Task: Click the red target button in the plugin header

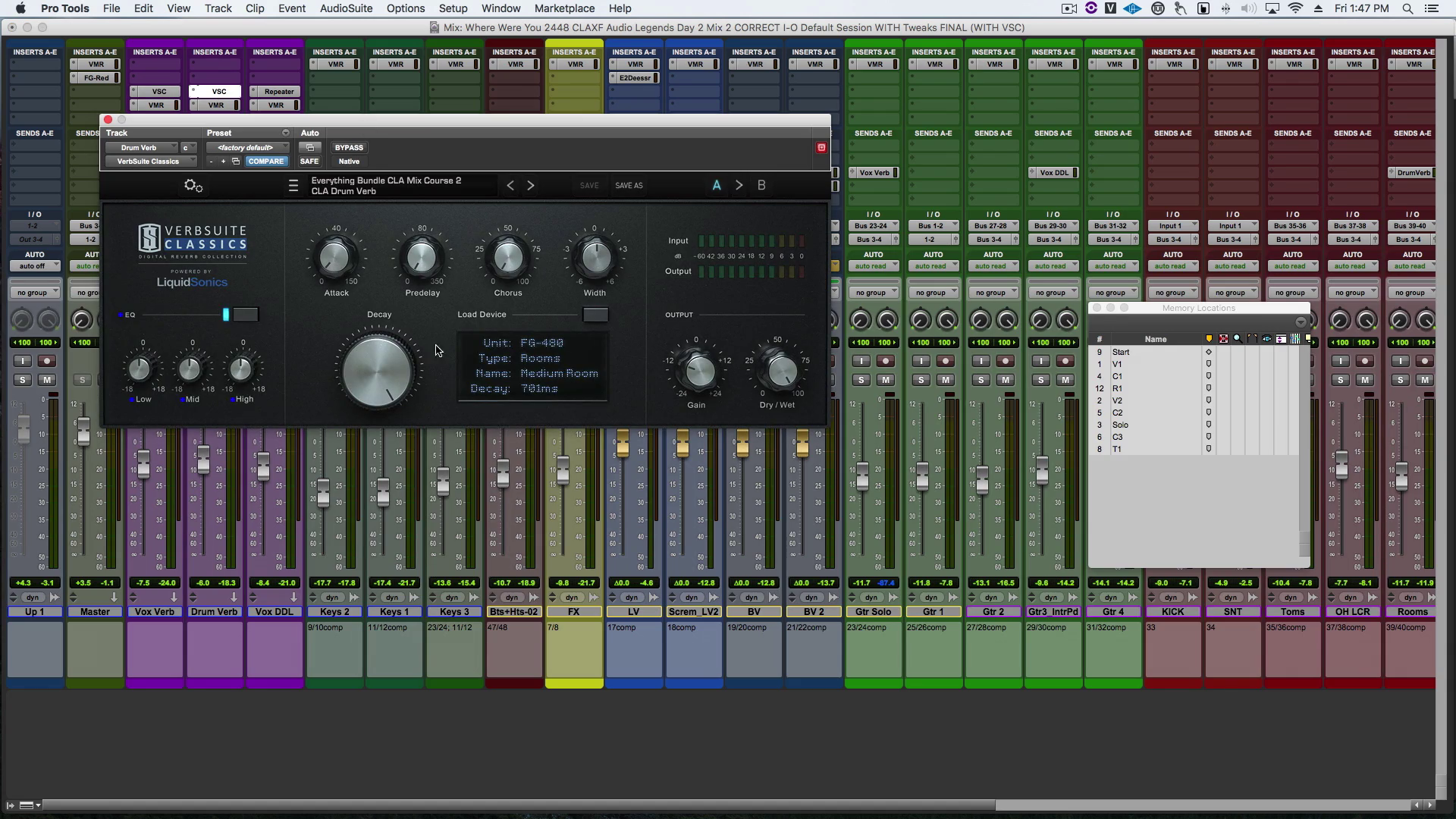Action: [x=821, y=148]
